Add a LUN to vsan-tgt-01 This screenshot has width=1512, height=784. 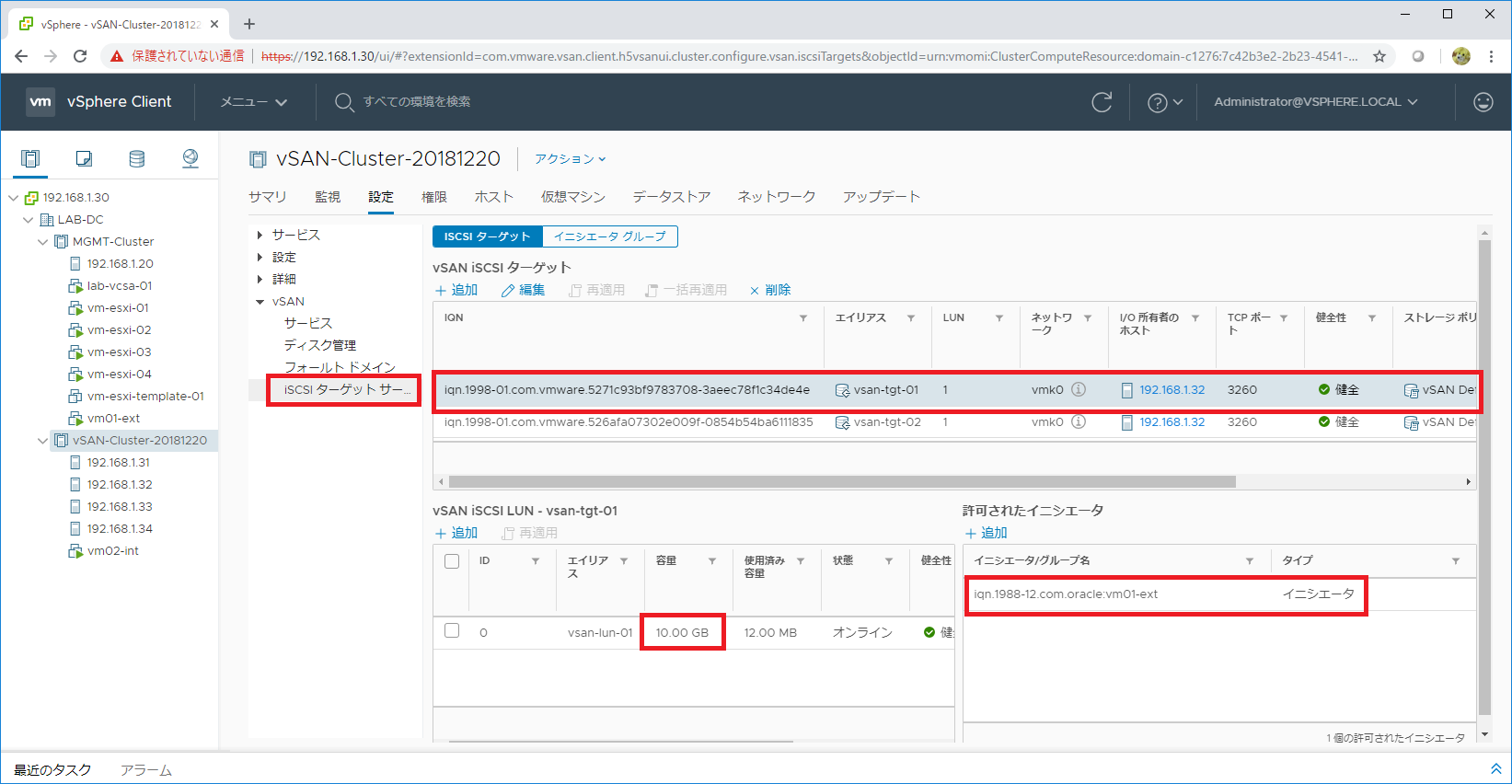(x=456, y=533)
